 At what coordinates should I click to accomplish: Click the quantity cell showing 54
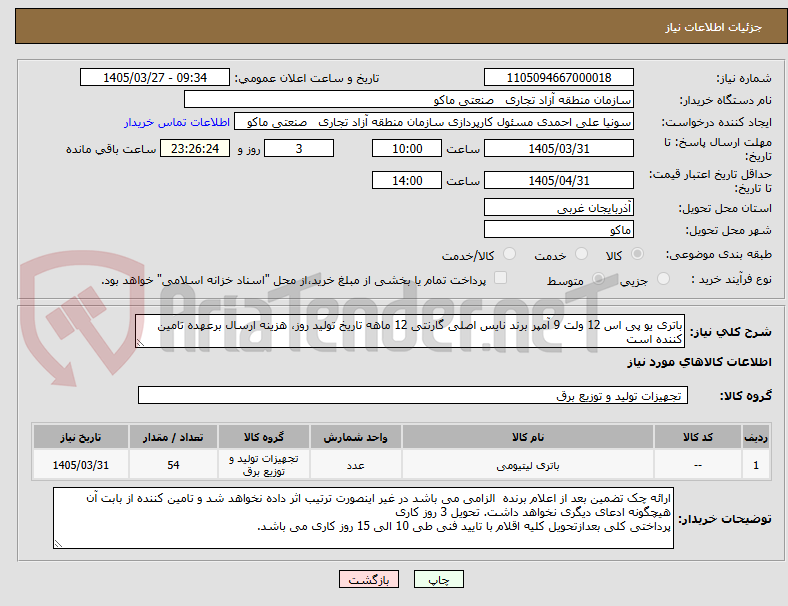173,465
